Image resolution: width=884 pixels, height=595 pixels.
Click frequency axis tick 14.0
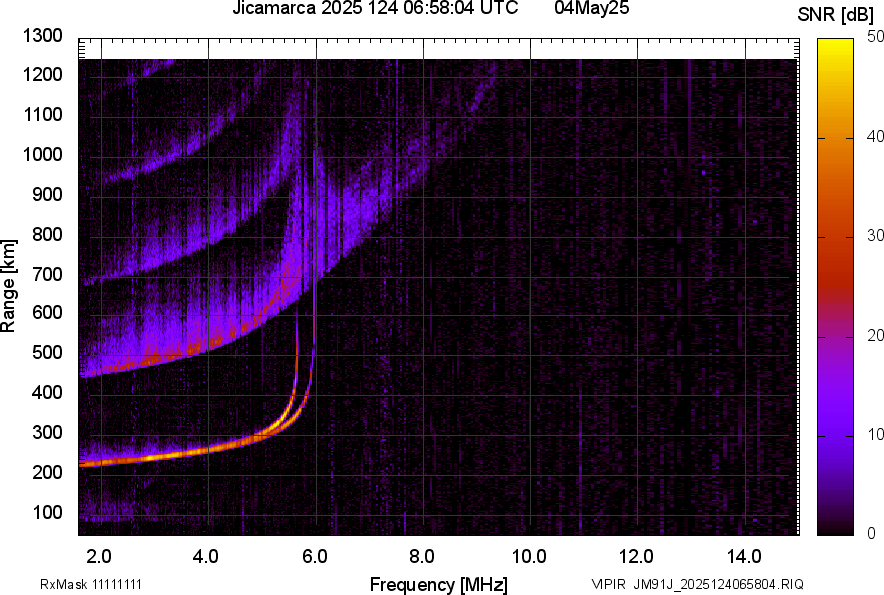744,557
